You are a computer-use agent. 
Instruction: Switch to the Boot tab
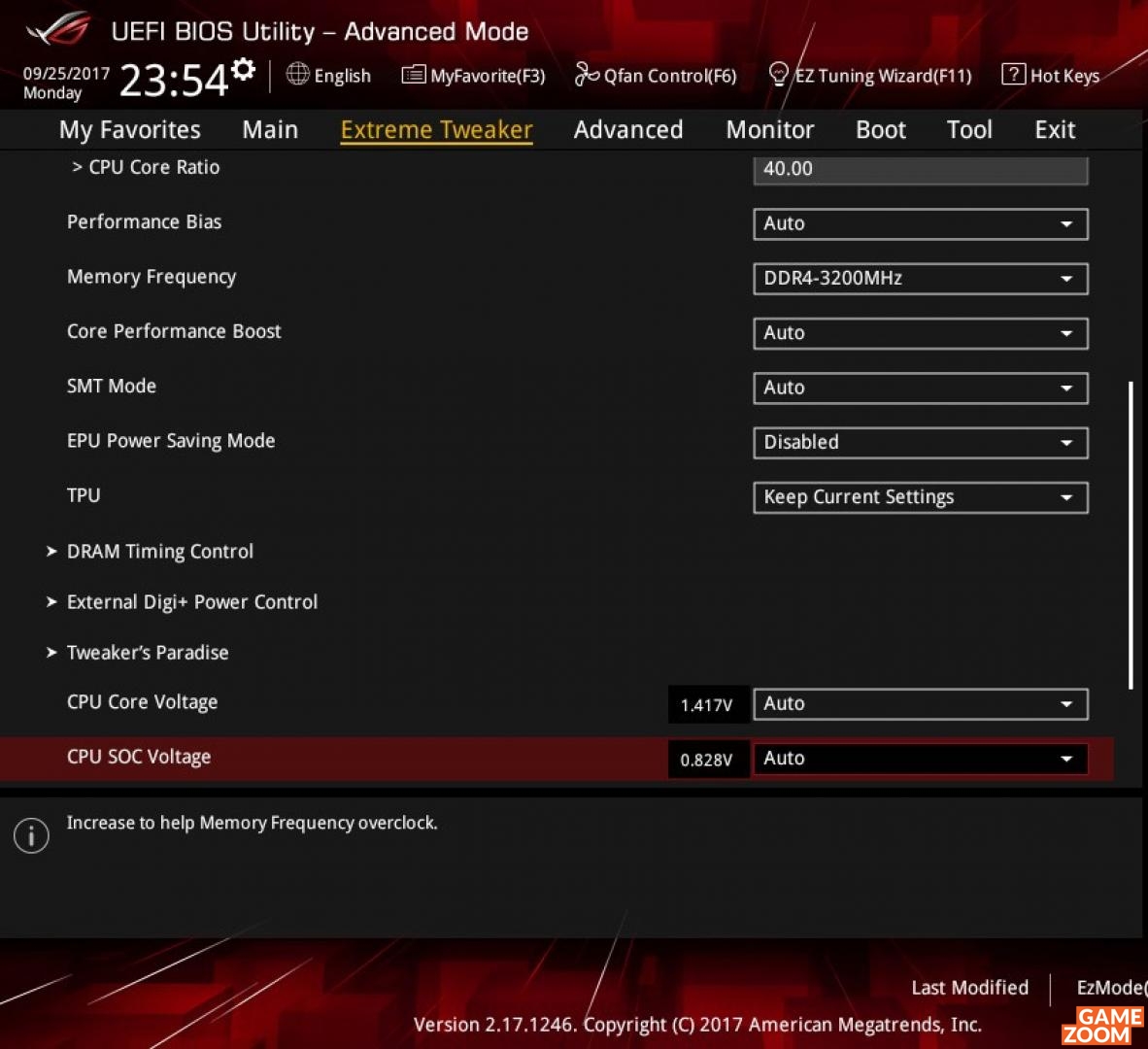tap(881, 129)
